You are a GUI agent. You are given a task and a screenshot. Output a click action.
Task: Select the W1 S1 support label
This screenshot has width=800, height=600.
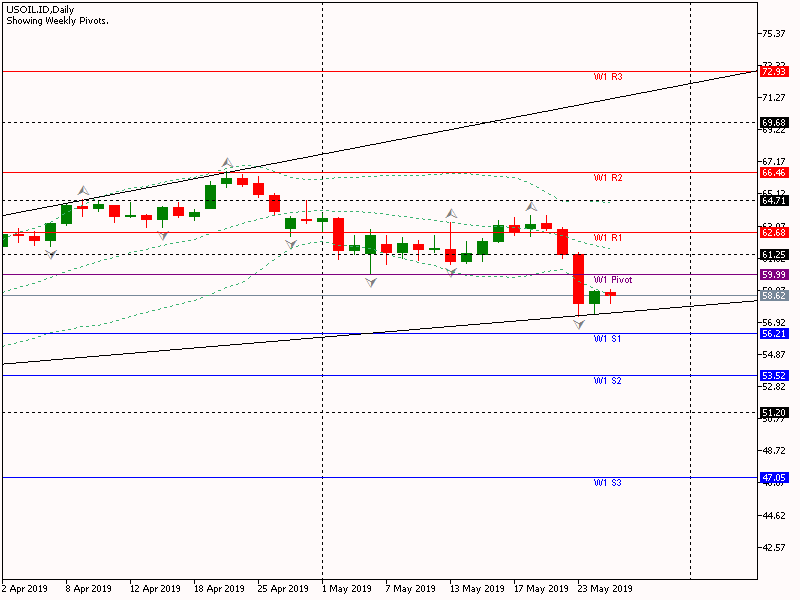[x=608, y=339]
